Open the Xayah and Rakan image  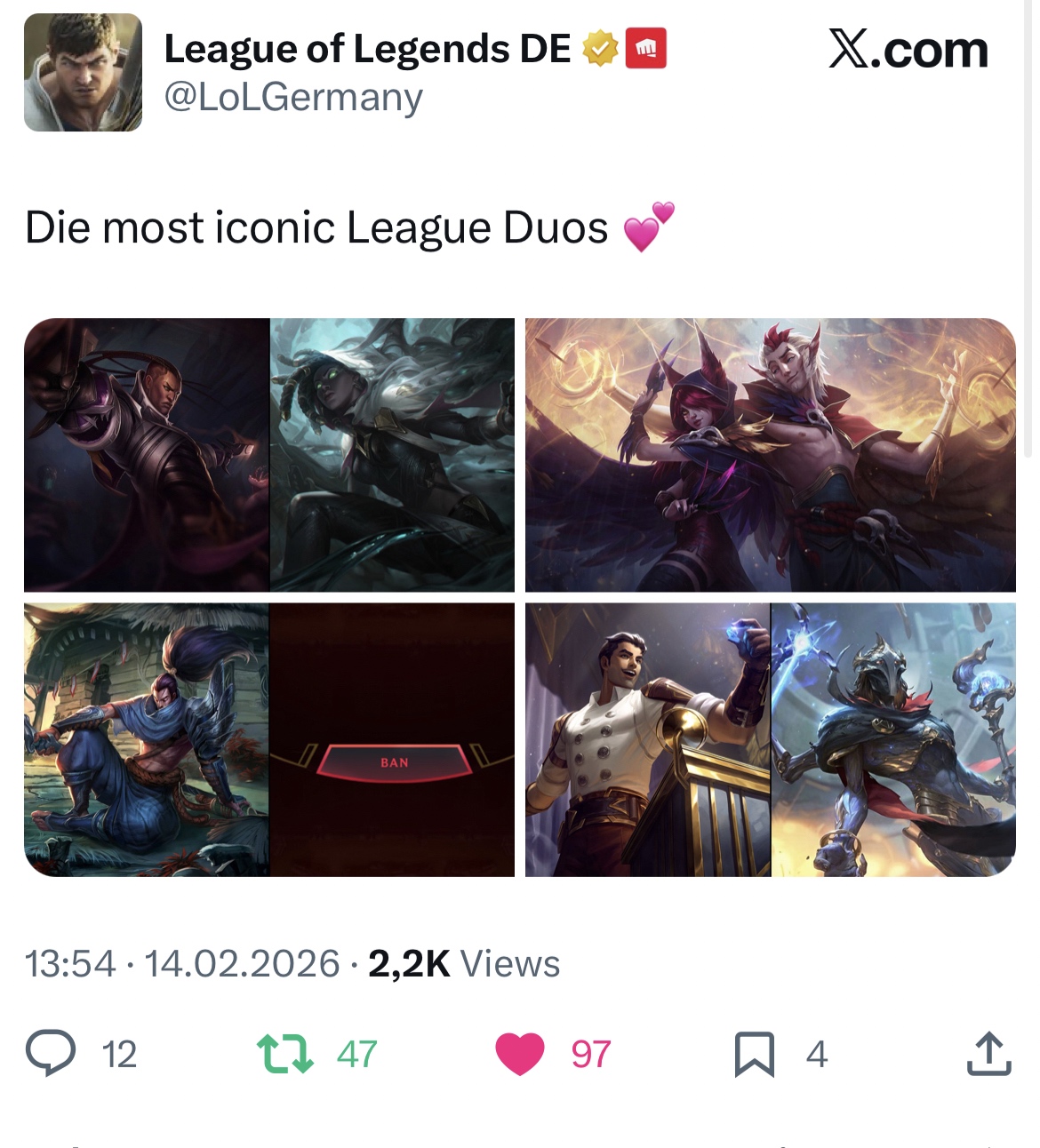(770, 455)
